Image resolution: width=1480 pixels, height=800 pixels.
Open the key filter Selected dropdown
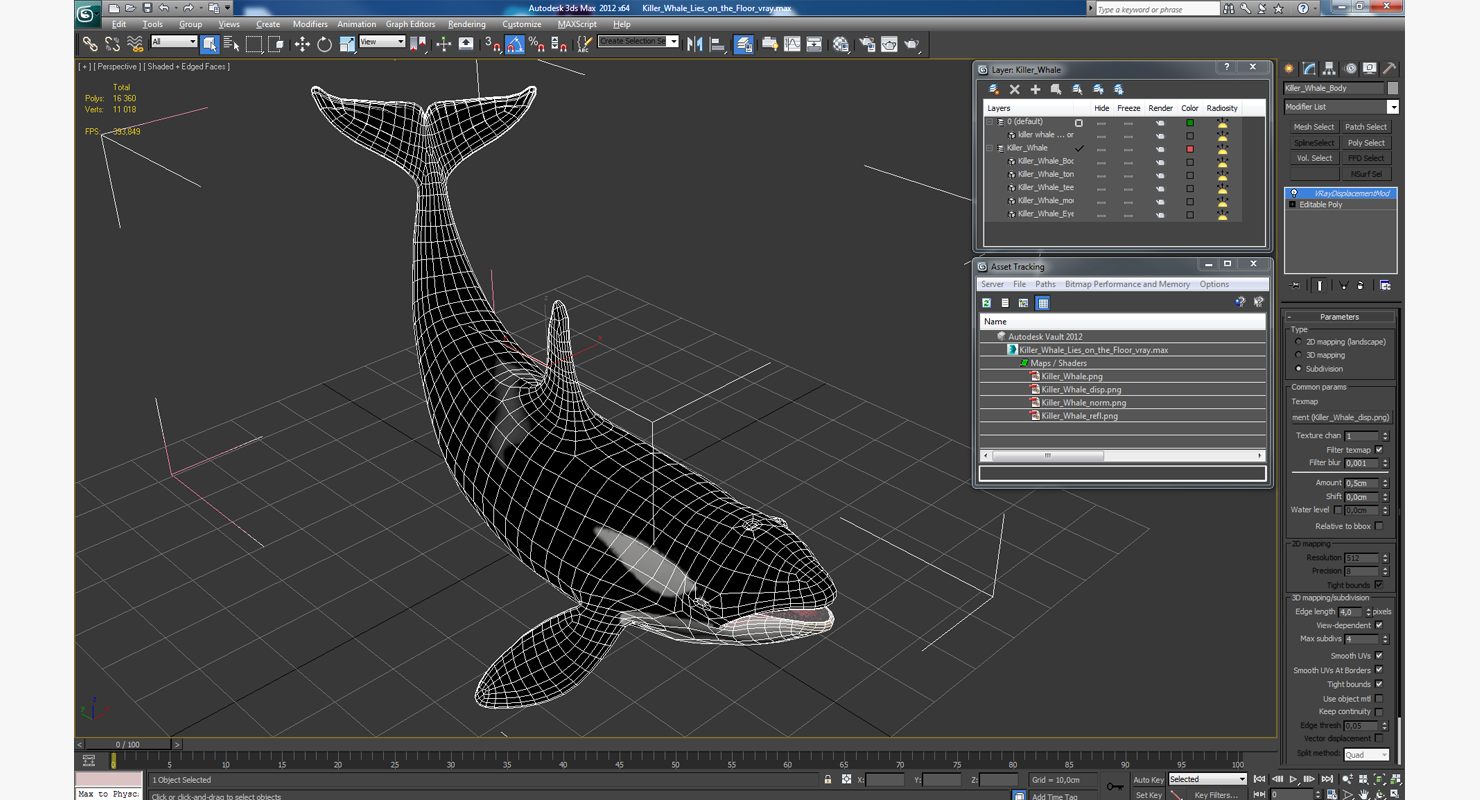click(x=1207, y=779)
